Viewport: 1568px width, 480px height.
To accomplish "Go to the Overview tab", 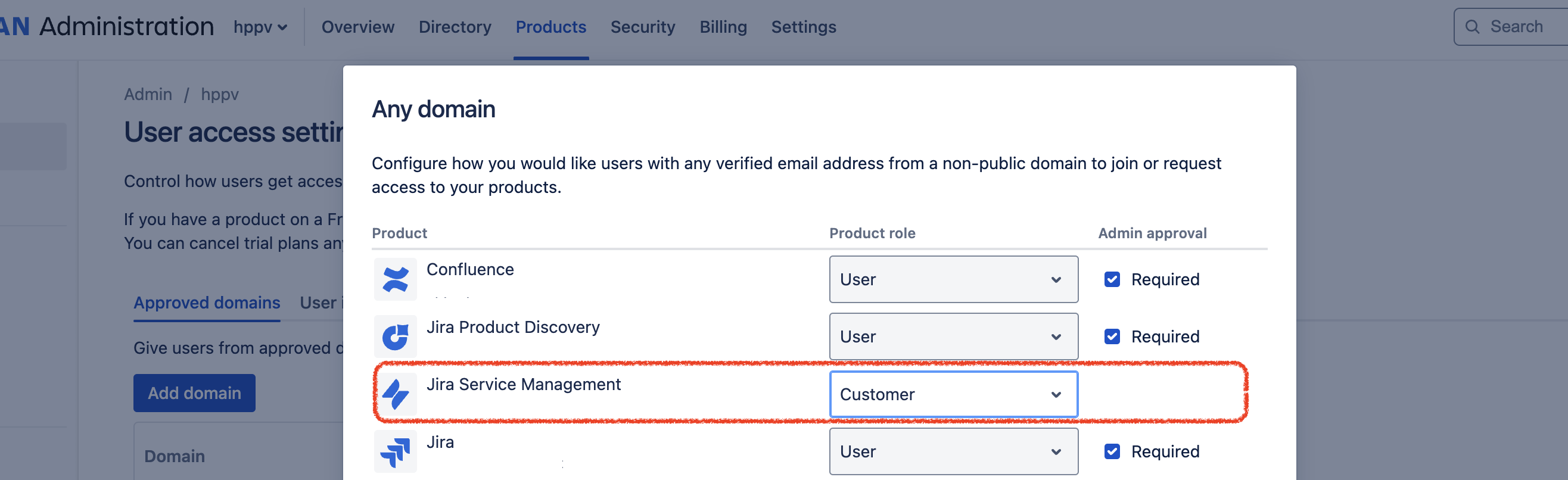I will coord(358,27).
